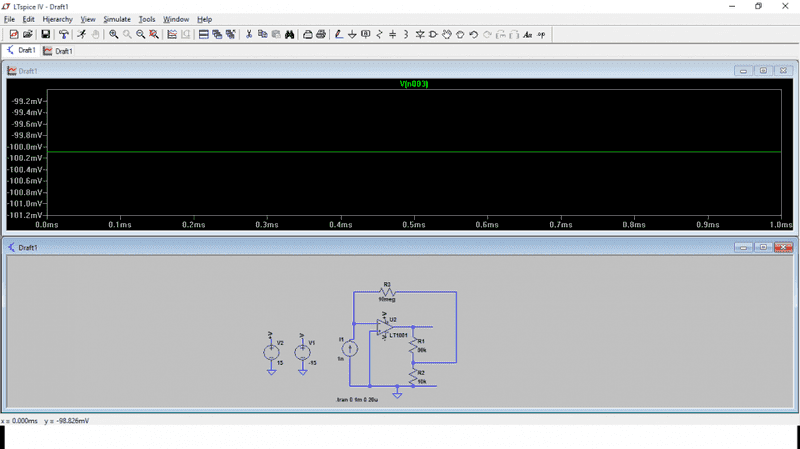
Task: Open Print Setup from the toolbar
Action: coord(308,34)
